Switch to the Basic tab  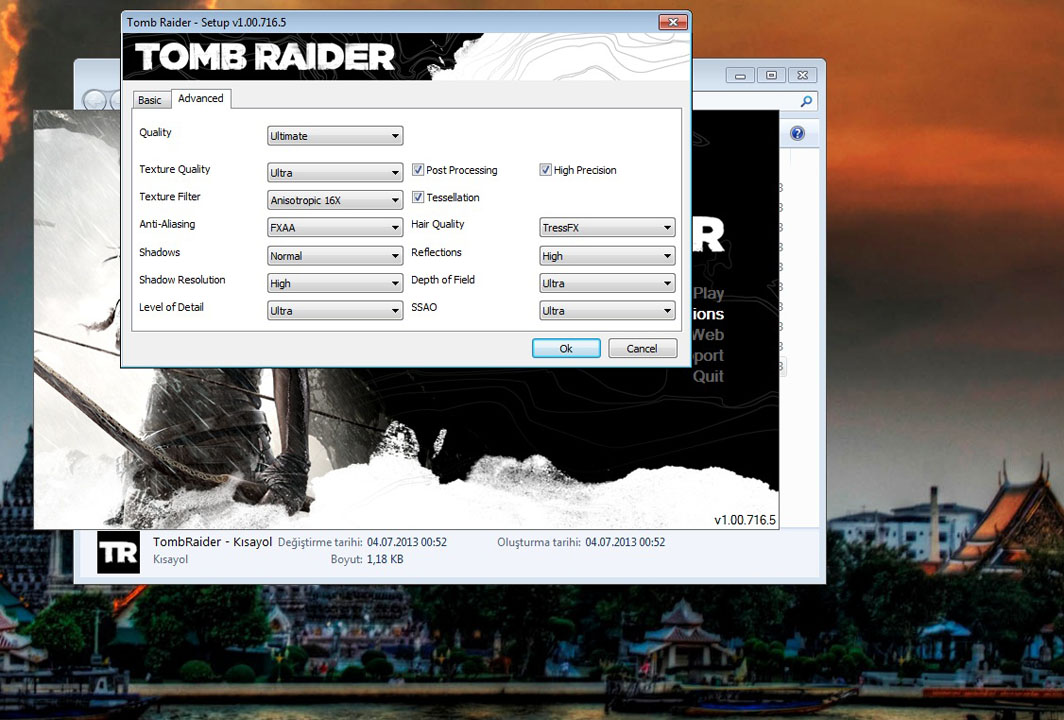click(149, 100)
